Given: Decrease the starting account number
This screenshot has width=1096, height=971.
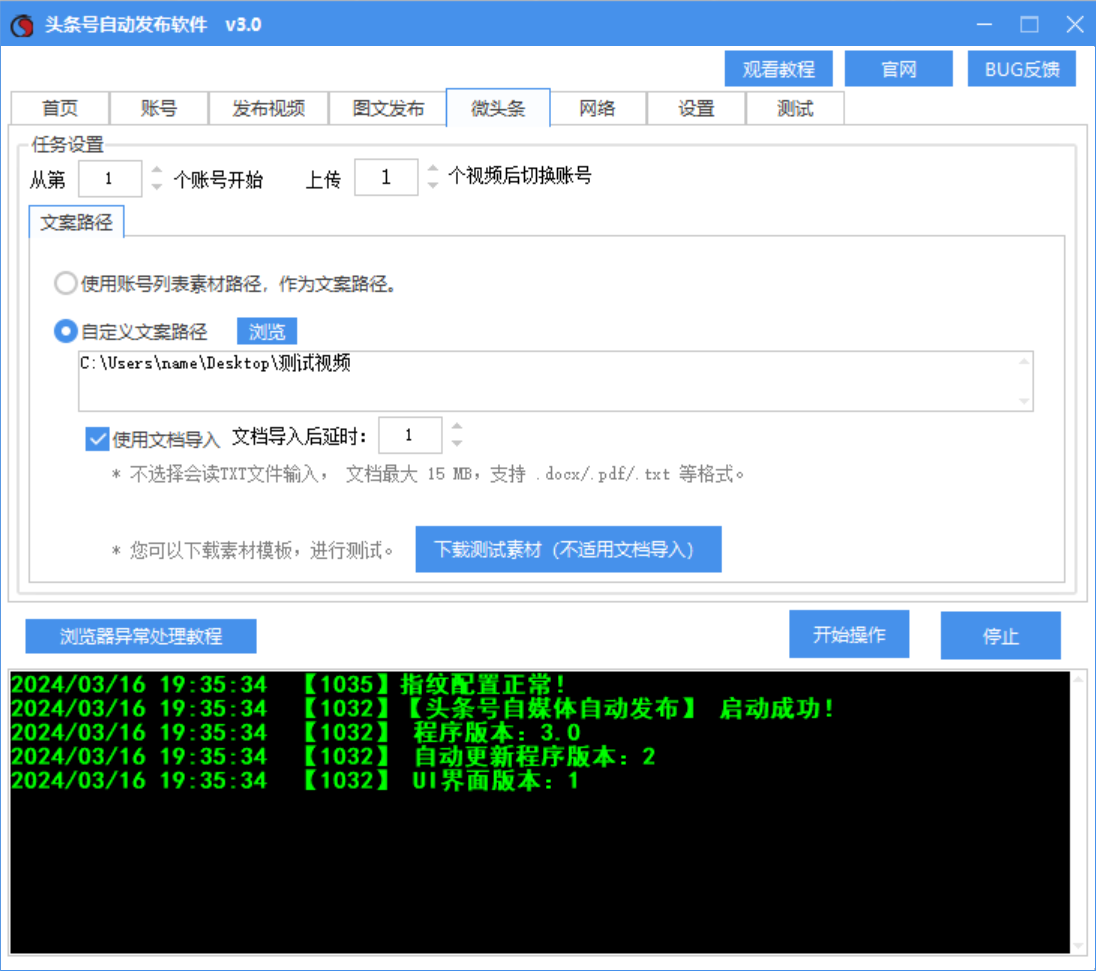Looking at the screenshot, I should (x=157, y=187).
